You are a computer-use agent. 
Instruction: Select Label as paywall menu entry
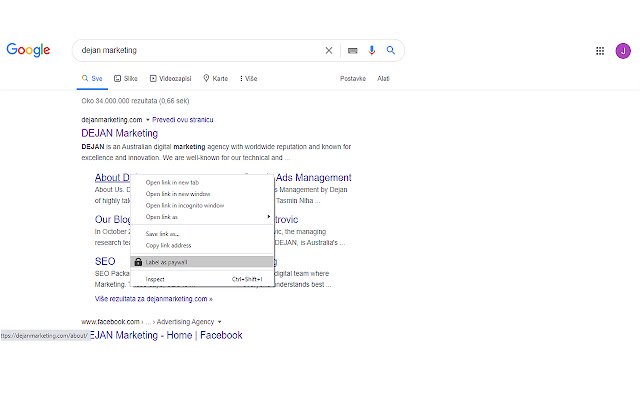click(202, 262)
